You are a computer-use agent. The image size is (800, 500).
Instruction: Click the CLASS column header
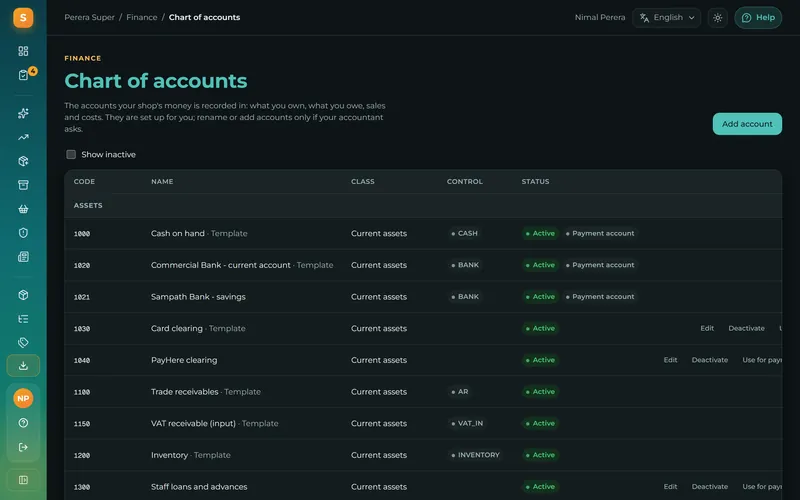(x=362, y=182)
